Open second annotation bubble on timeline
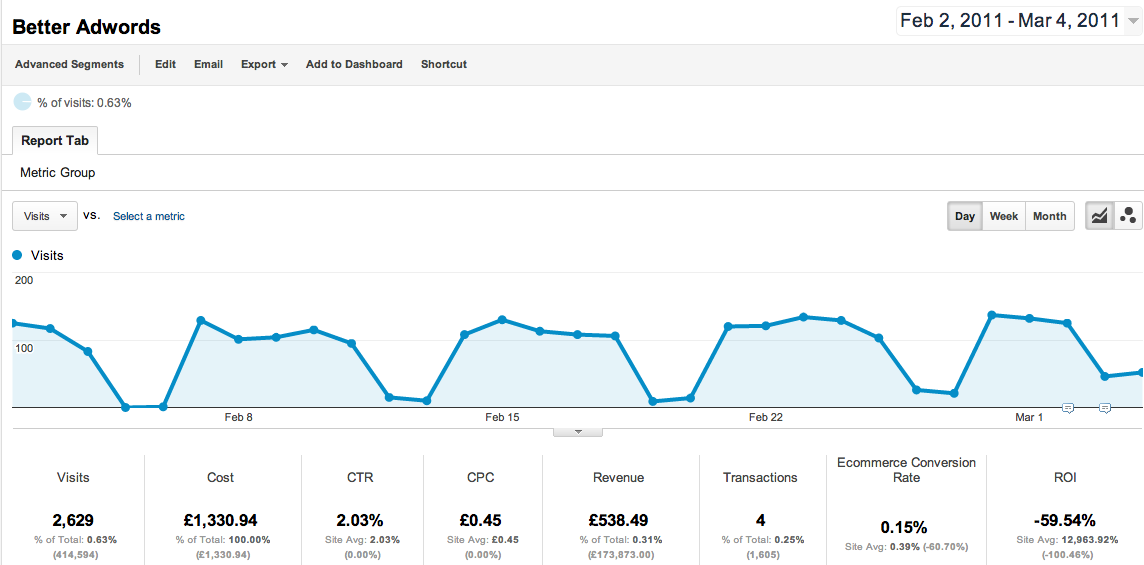 click(x=1105, y=408)
